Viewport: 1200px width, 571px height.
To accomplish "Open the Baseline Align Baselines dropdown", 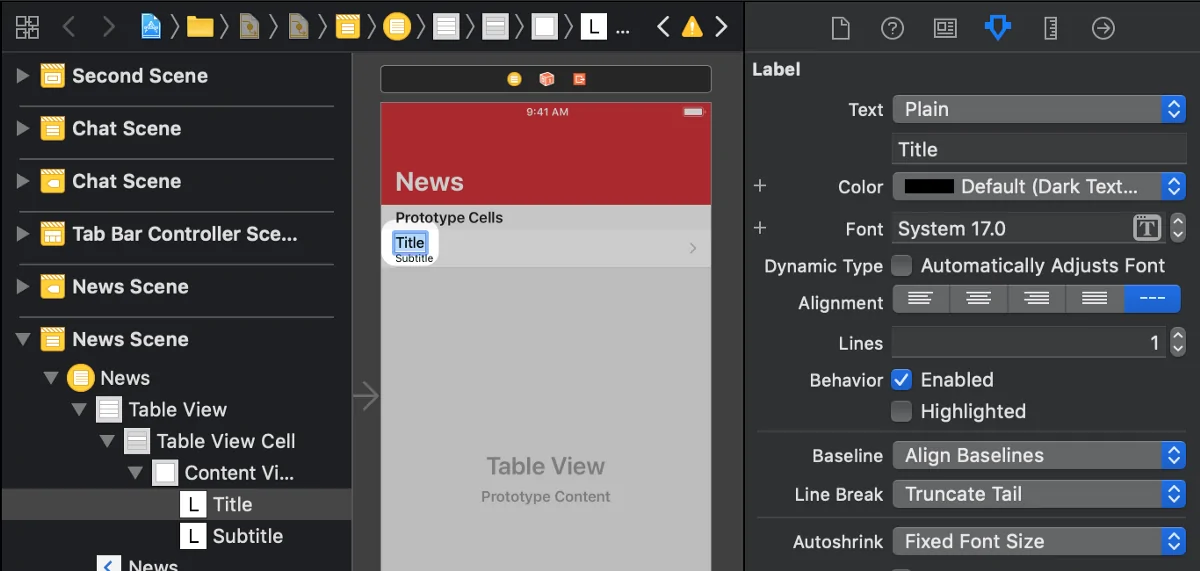I will click(1038, 456).
